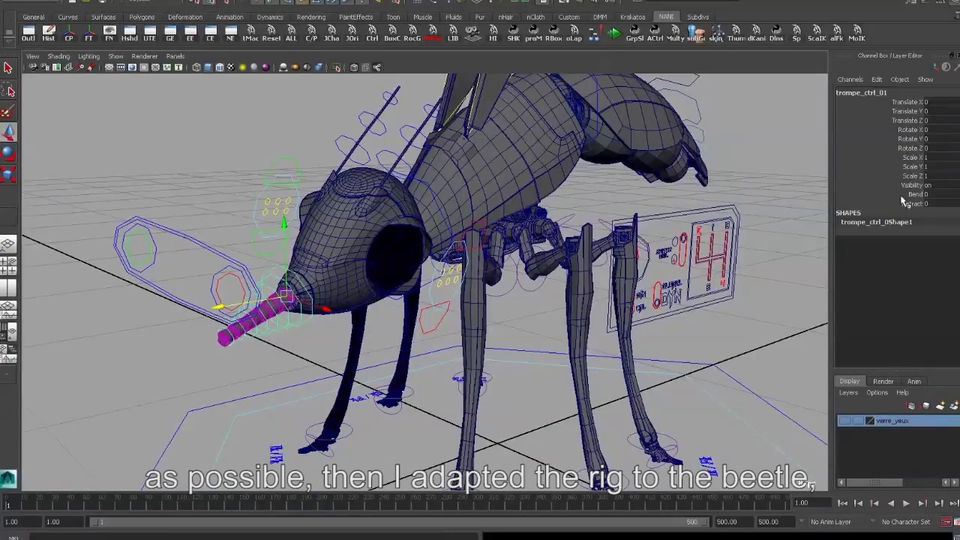Viewport: 960px width, 540px height.
Task: Click the Ctrl shelf icon
Action: coord(372,33)
